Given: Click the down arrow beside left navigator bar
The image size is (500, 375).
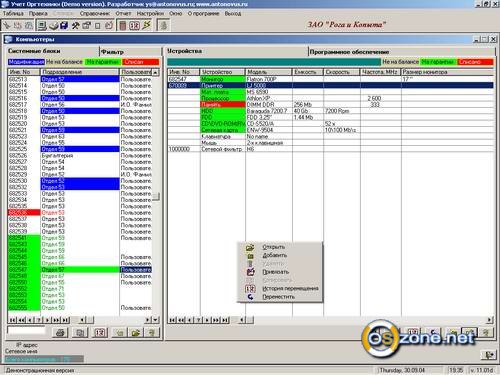Looking at the screenshot, I should [x=156, y=320].
